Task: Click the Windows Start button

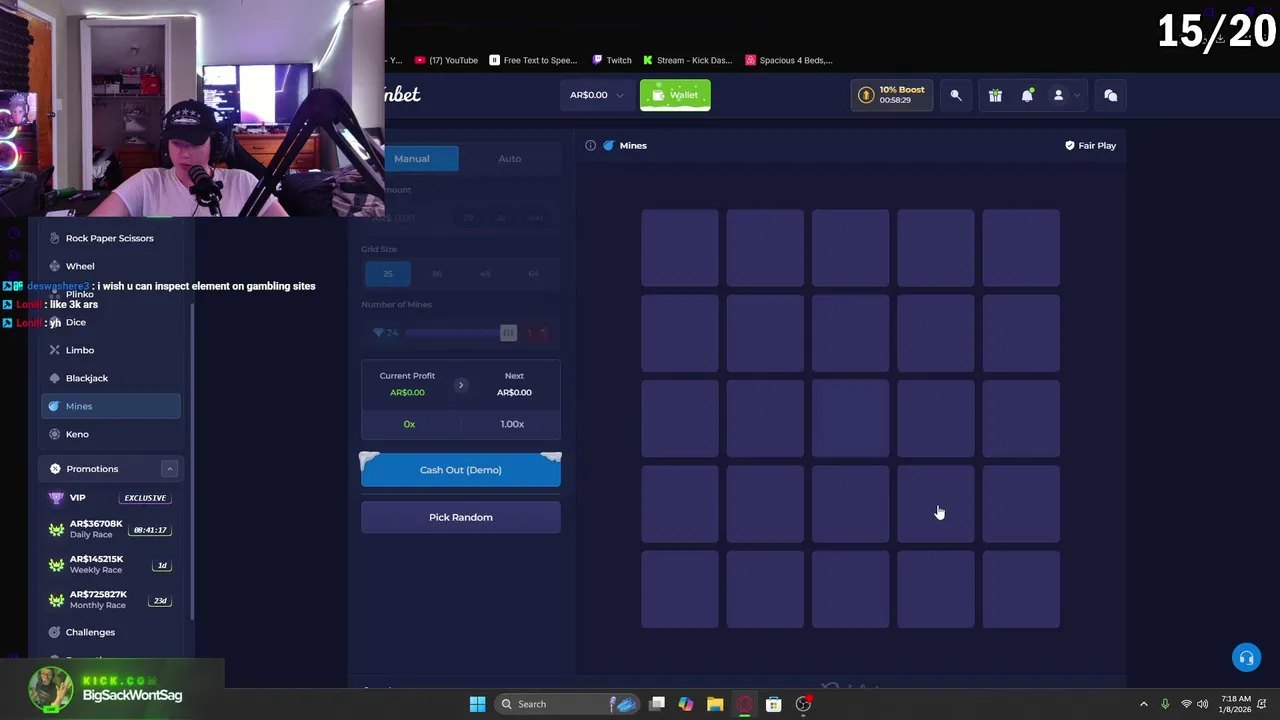Action: click(477, 704)
